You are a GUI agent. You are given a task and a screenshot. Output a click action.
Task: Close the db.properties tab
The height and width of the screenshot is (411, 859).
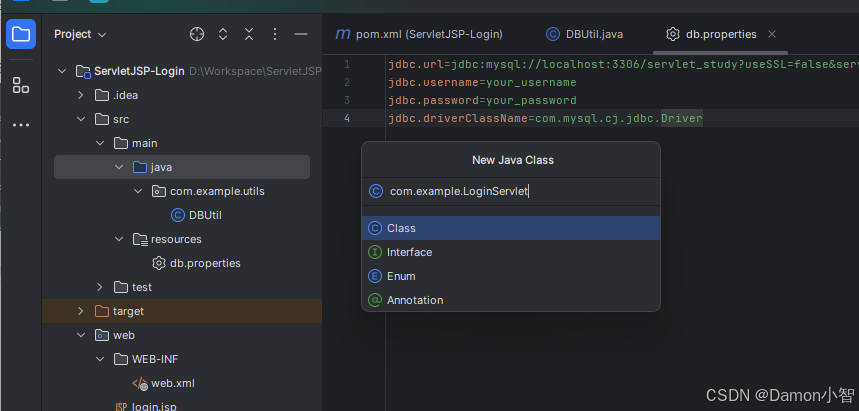click(x=772, y=34)
